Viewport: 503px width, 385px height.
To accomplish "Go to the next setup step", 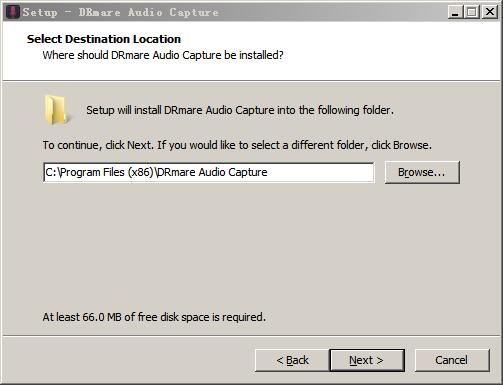I will click(x=367, y=360).
